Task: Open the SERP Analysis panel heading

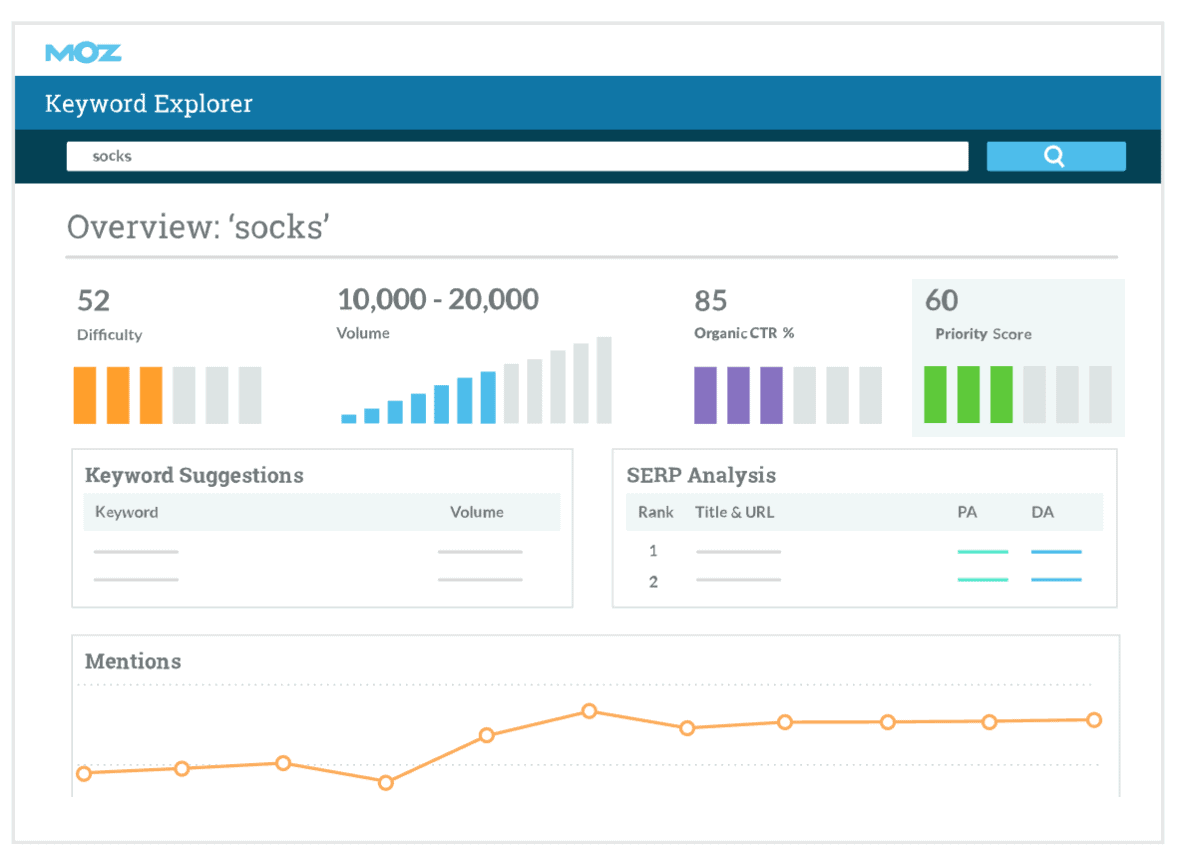Action: (701, 475)
